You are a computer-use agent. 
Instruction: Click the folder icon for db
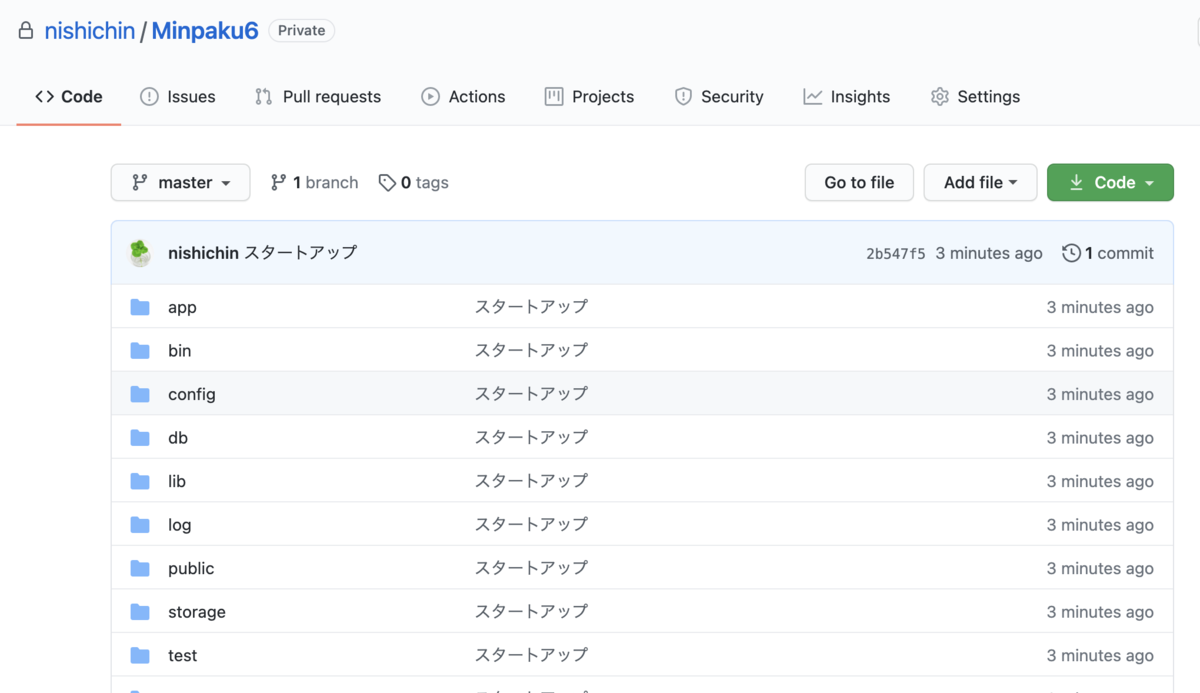tap(140, 438)
